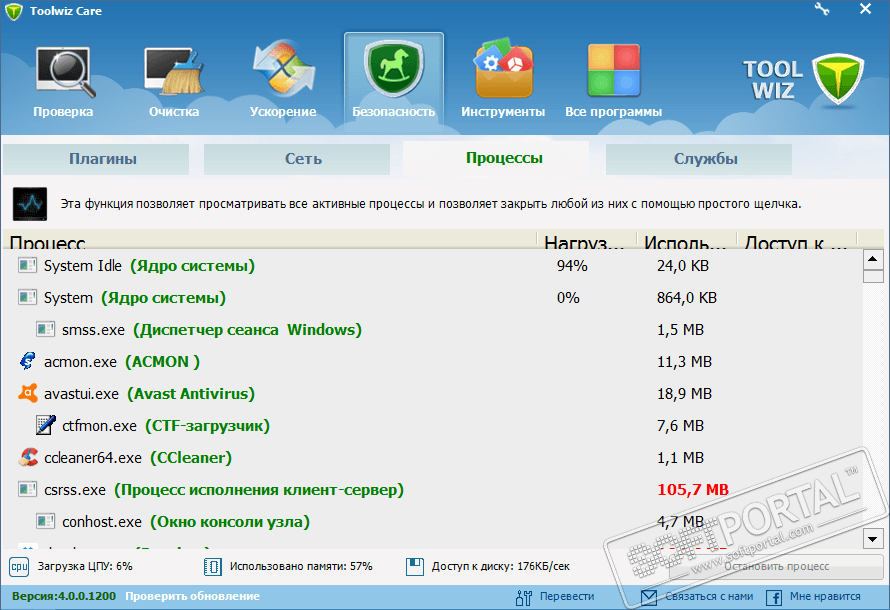Sort by the Исполь... memory column header

[687, 241]
